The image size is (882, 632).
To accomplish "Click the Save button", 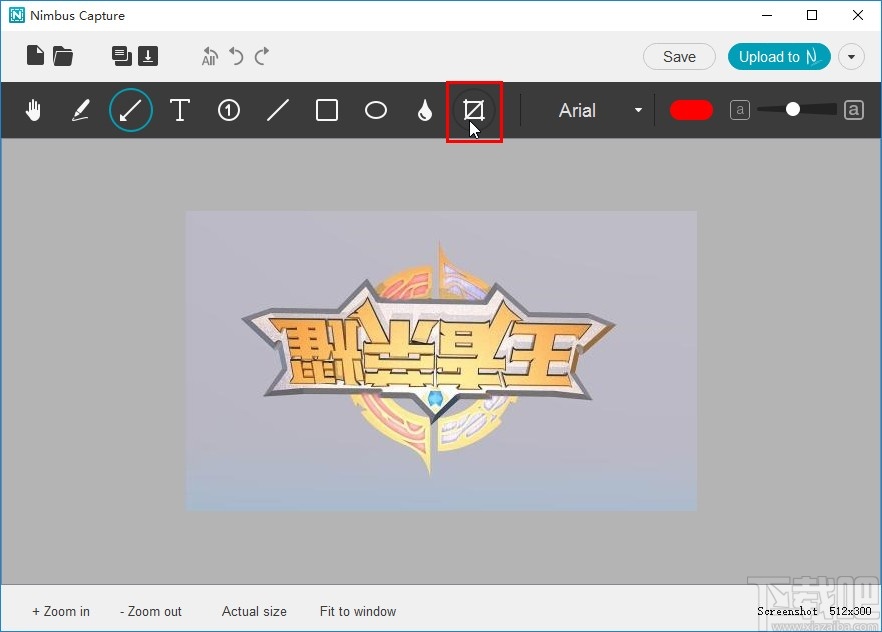I will coord(679,56).
